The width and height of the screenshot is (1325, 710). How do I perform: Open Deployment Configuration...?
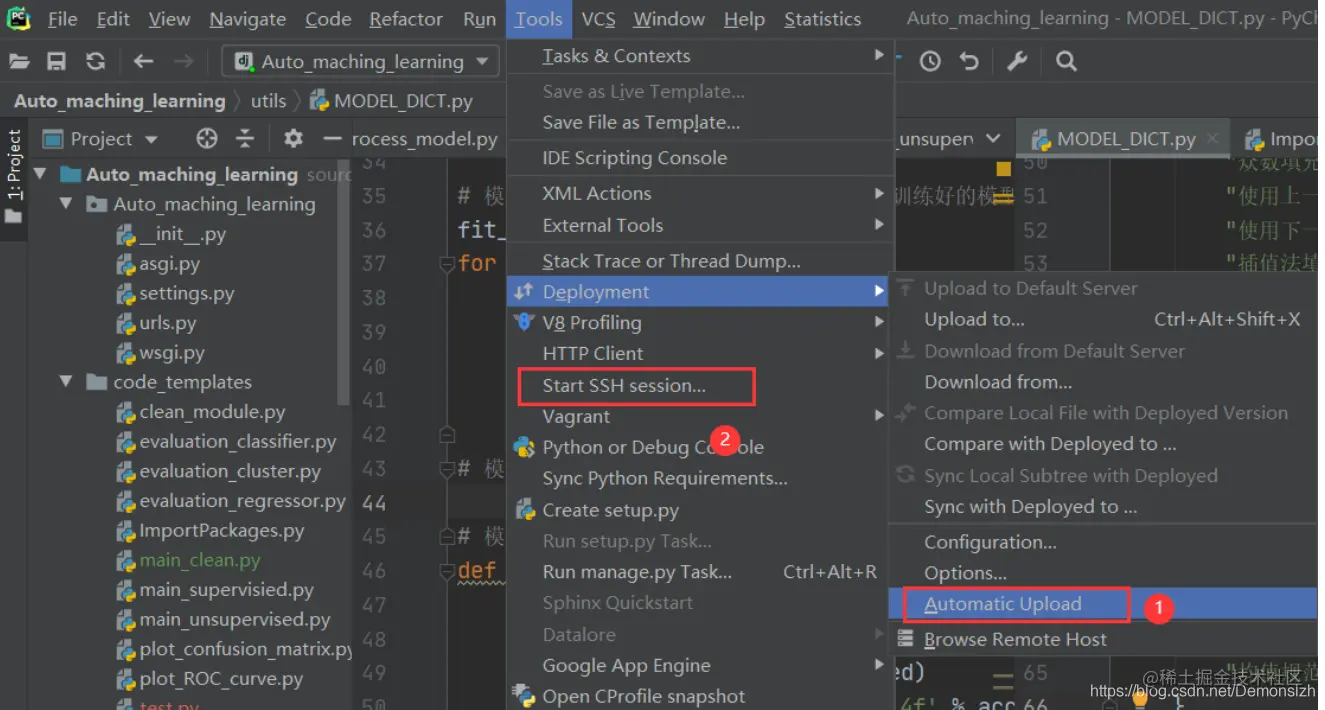(x=1103, y=542)
